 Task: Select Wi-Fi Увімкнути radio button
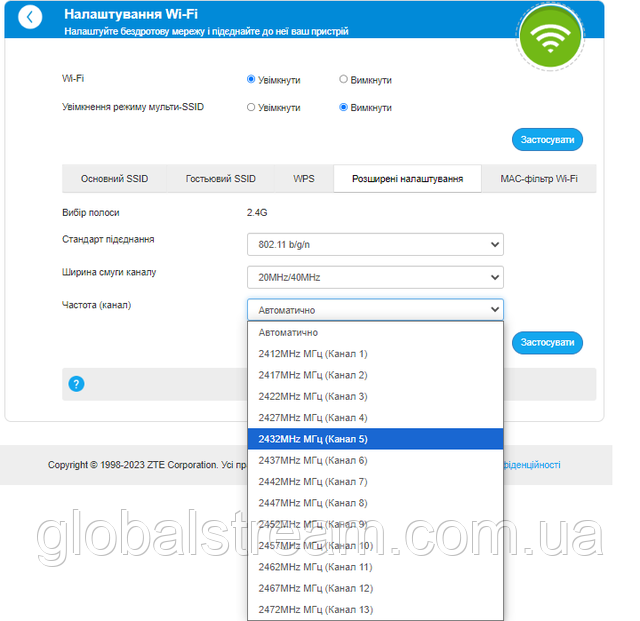coord(251,79)
